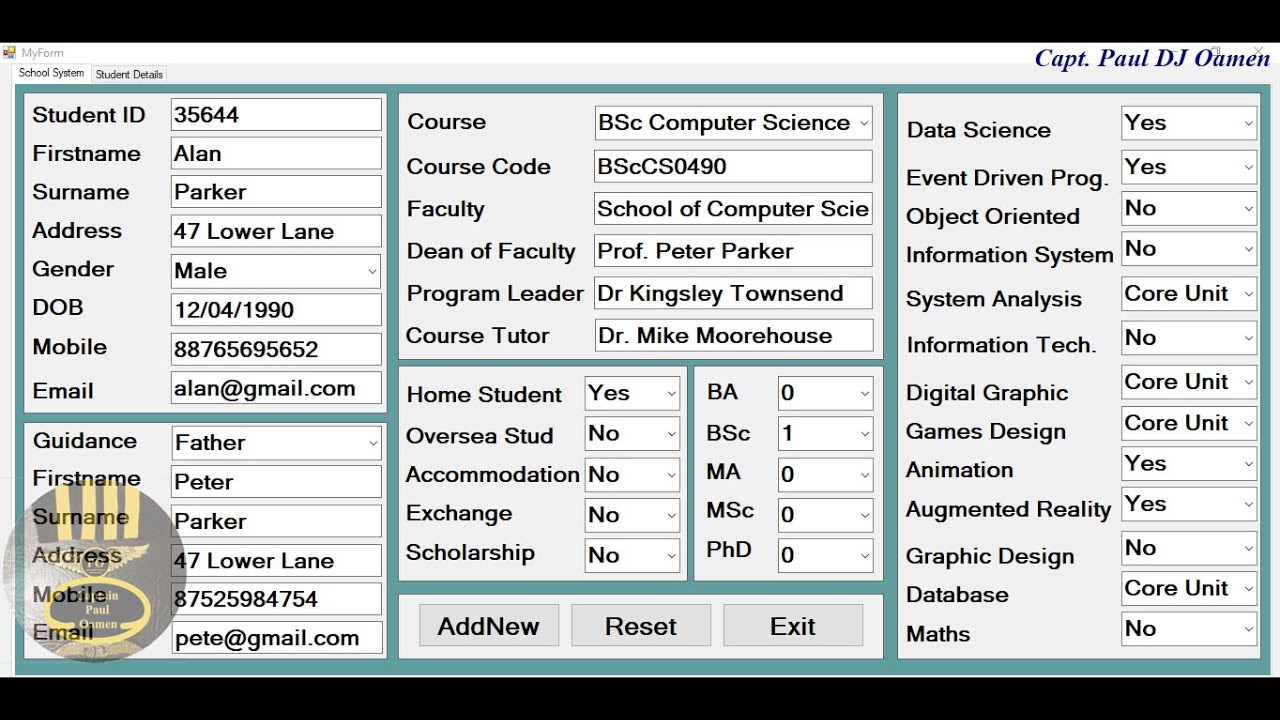Viewport: 1280px width, 720px height.
Task: Open the Database dropdown
Action: pos(1189,589)
